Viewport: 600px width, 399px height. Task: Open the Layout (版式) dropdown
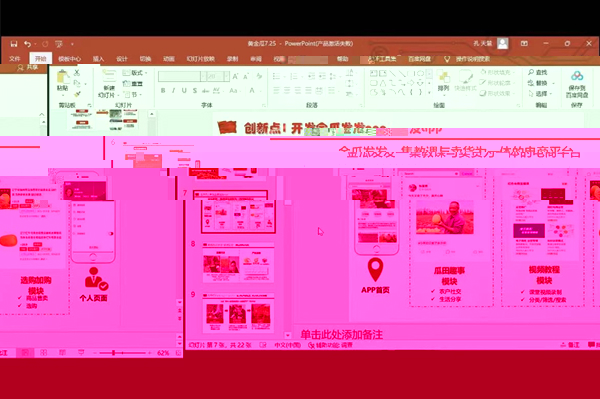[133, 73]
